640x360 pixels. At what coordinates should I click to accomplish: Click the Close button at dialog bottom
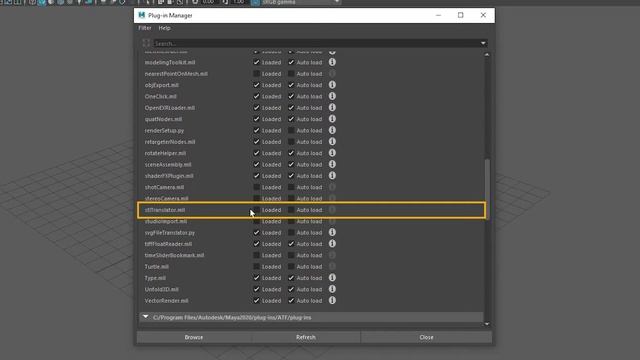[x=427, y=337]
